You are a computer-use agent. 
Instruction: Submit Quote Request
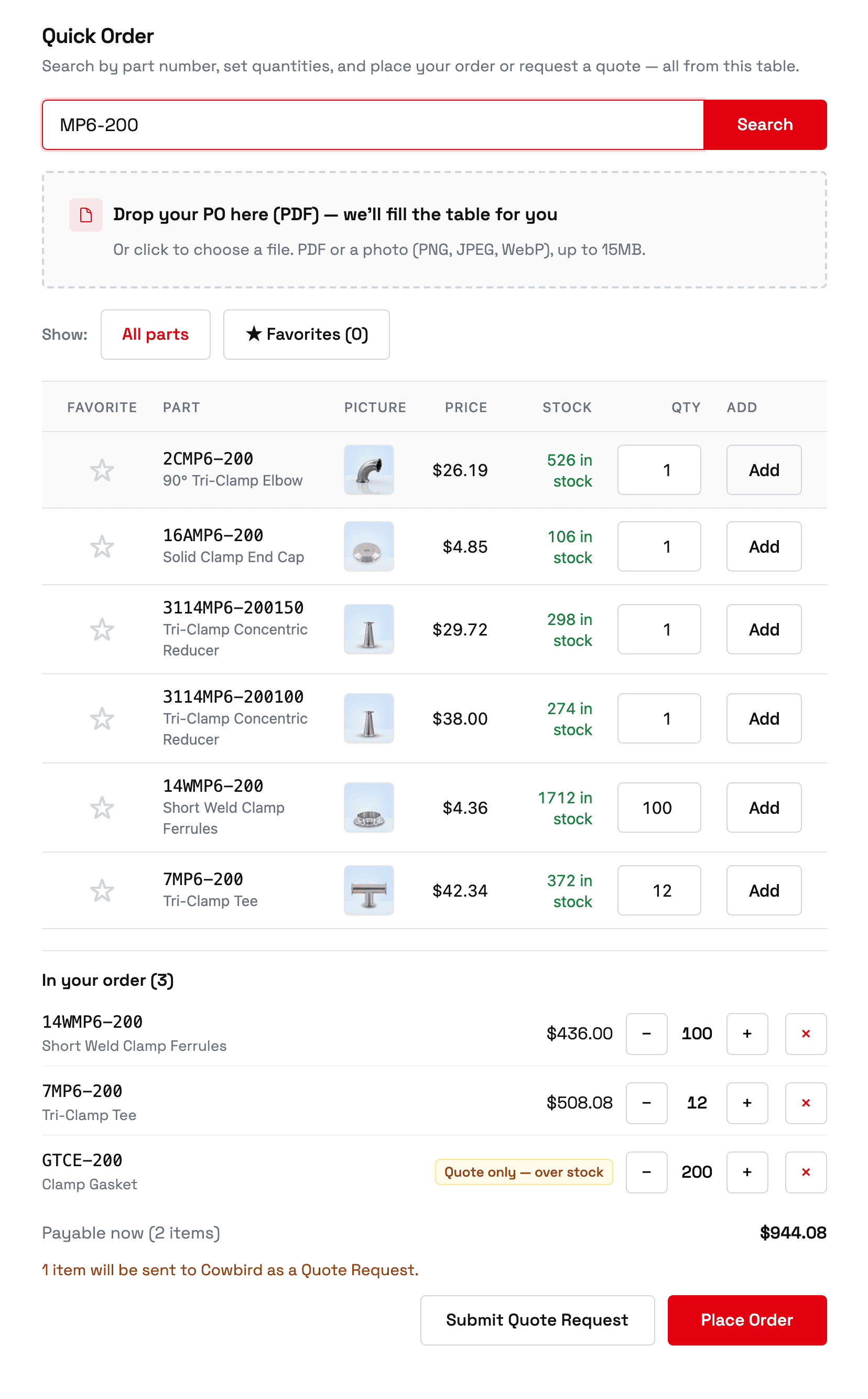tap(537, 1319)
